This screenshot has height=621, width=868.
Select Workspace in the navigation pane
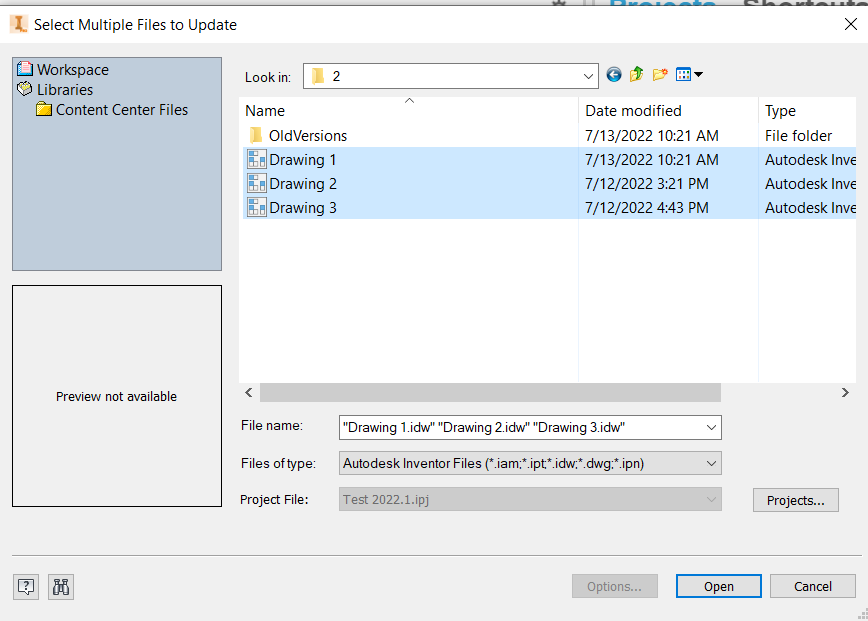coord(72,70)
